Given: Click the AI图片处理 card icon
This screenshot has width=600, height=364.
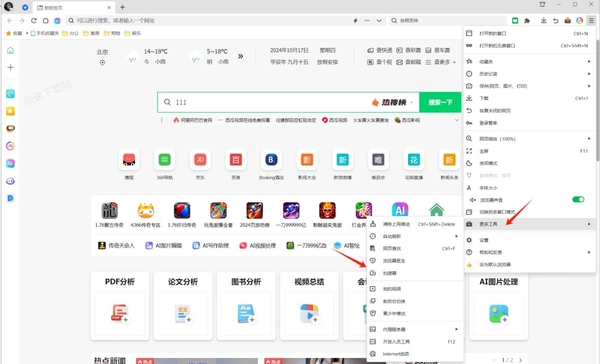Looking at the screenshot, I should (499, 313).
